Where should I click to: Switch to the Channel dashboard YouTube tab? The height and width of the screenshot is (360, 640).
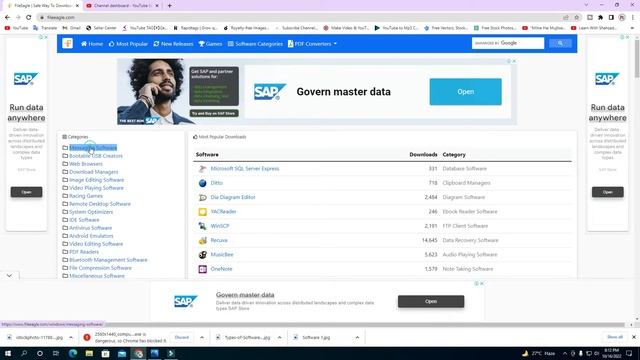122,6
